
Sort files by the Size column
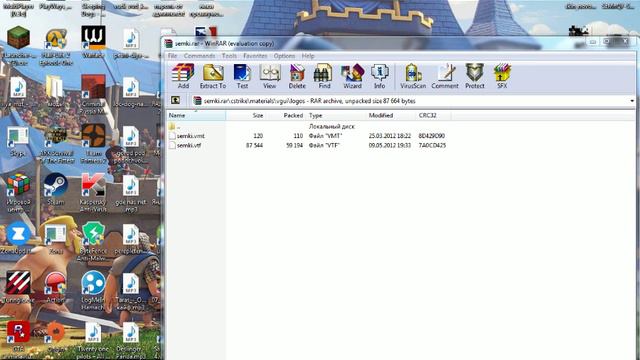[x=246, y=116]
